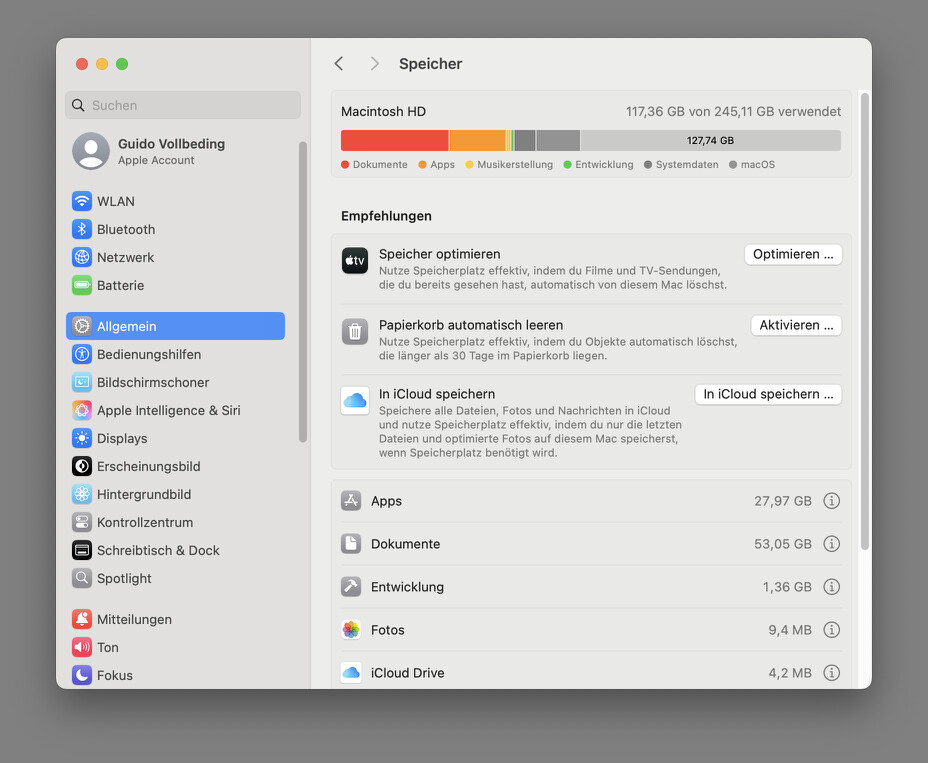This screenshot has height=763, width=928.
Task: Click the Empfehlungen heading
Action: [386, 216]
